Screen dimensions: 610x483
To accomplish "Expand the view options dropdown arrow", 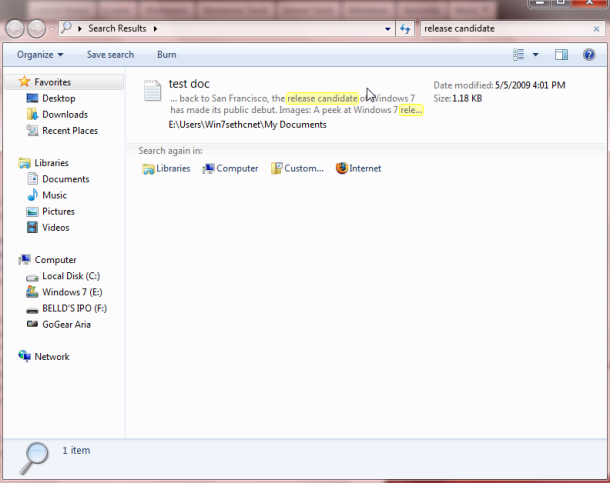I will (x=536, y=54).
